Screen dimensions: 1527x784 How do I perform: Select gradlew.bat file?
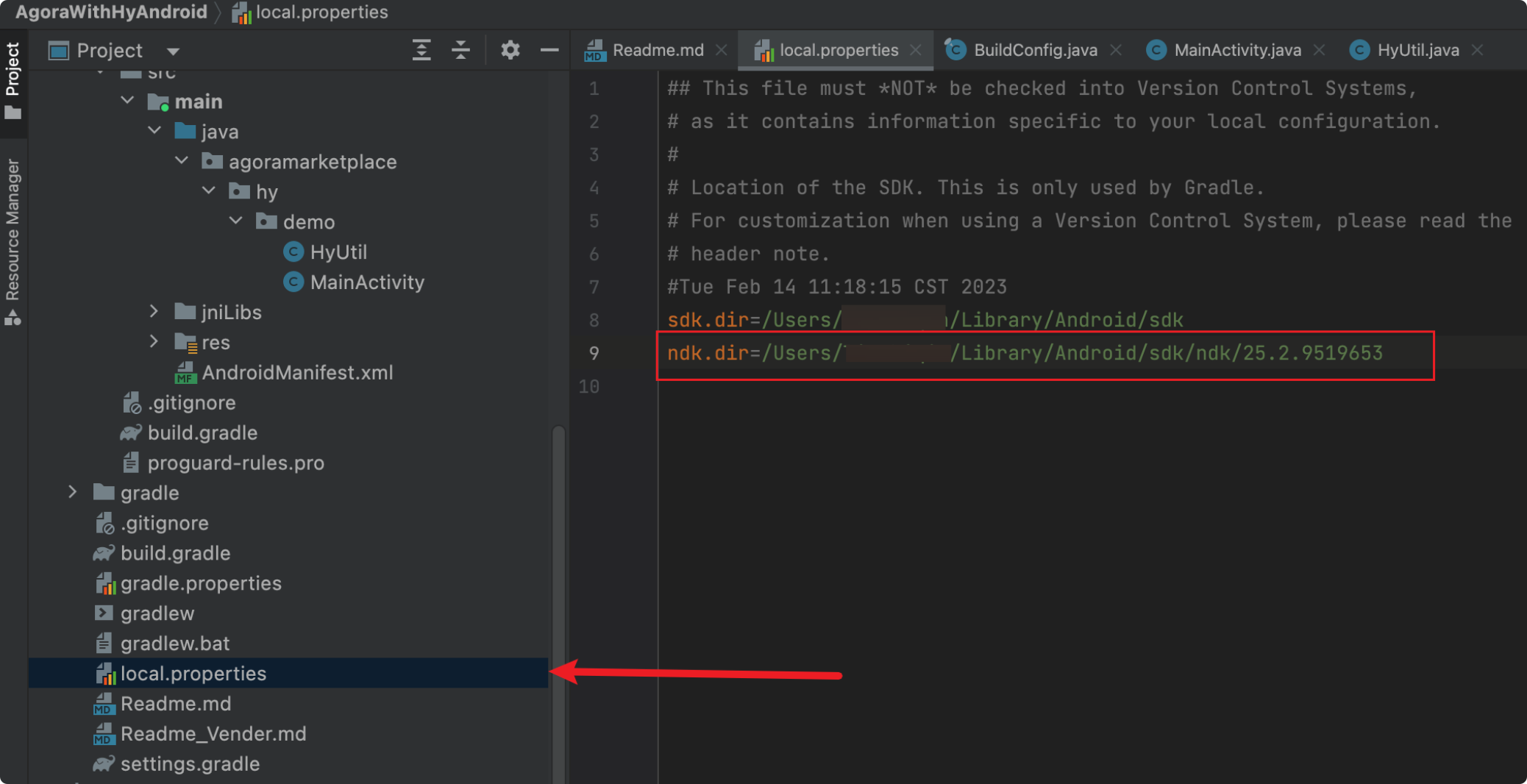[174, 644]
